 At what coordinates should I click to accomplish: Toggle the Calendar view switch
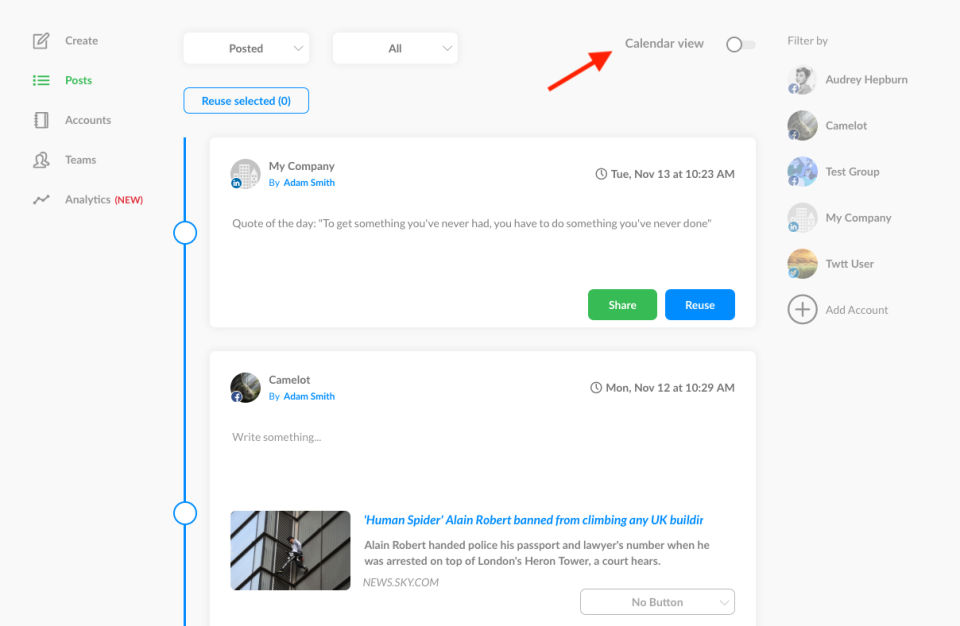pyautogui.click(x=740, y=44)
